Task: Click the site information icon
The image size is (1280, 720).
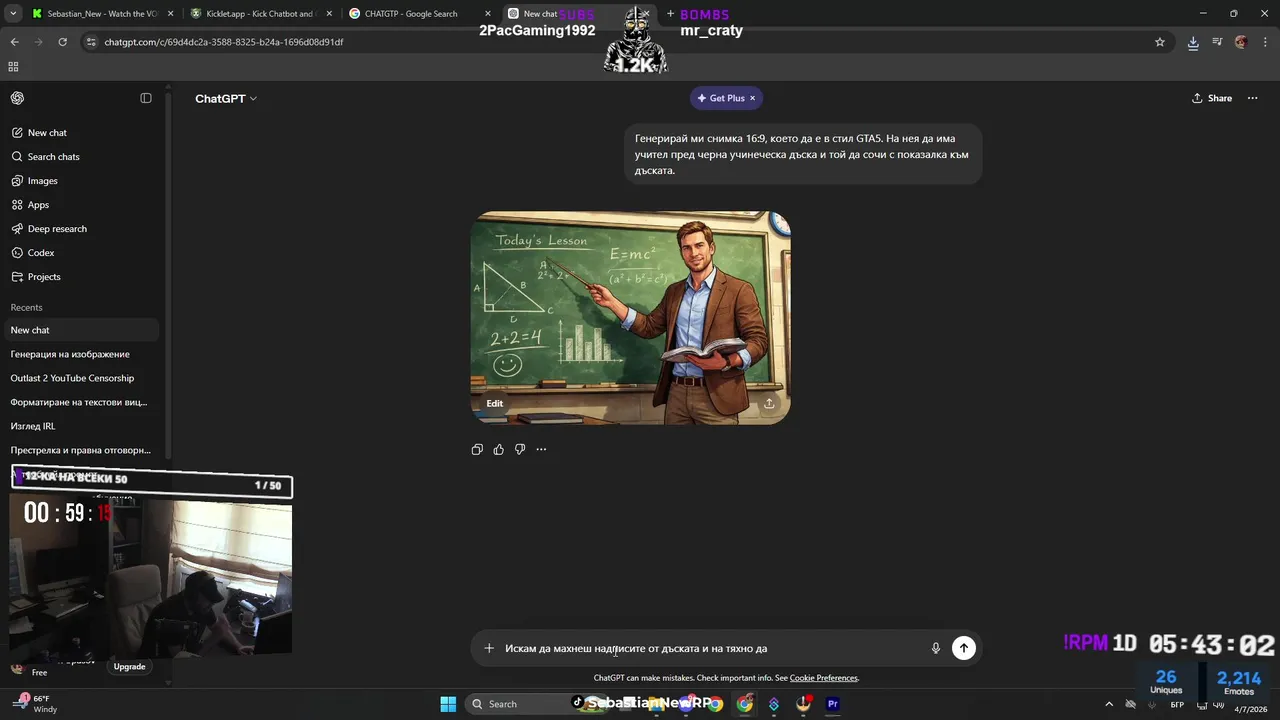Action: [91, 42]
